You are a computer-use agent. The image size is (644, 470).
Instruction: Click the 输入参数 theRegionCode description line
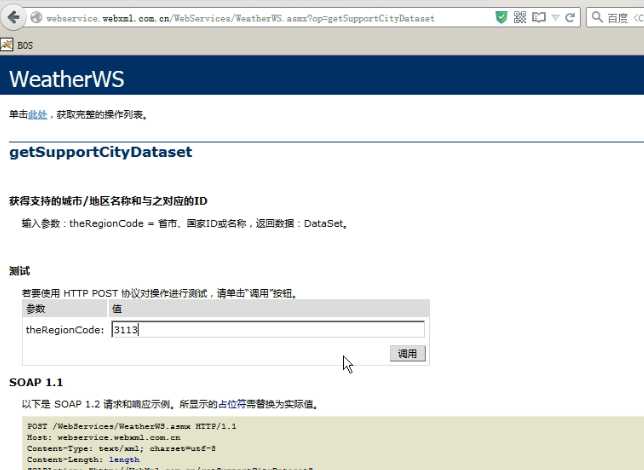[185, 224]
